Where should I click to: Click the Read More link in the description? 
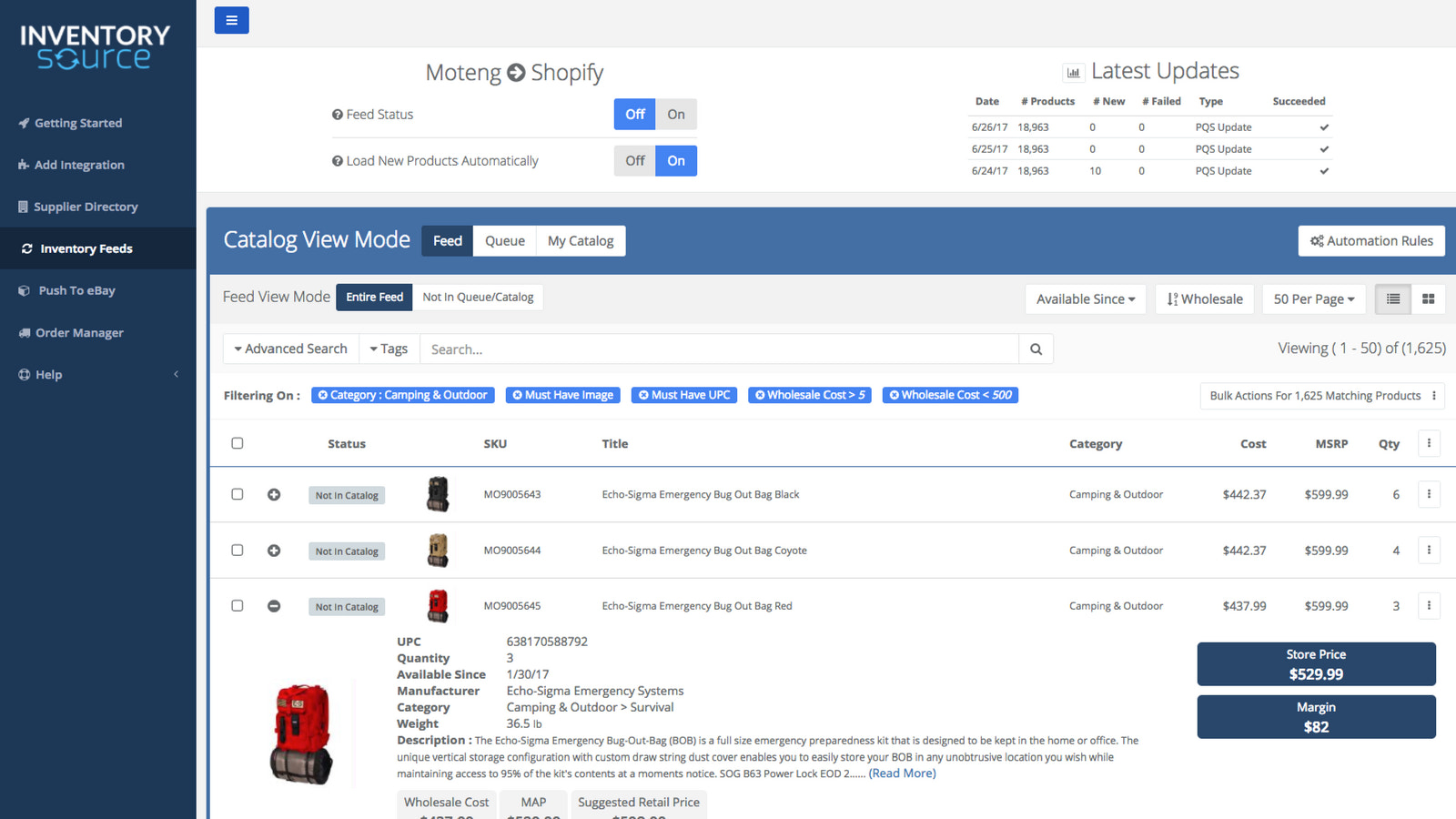[902, 773]
